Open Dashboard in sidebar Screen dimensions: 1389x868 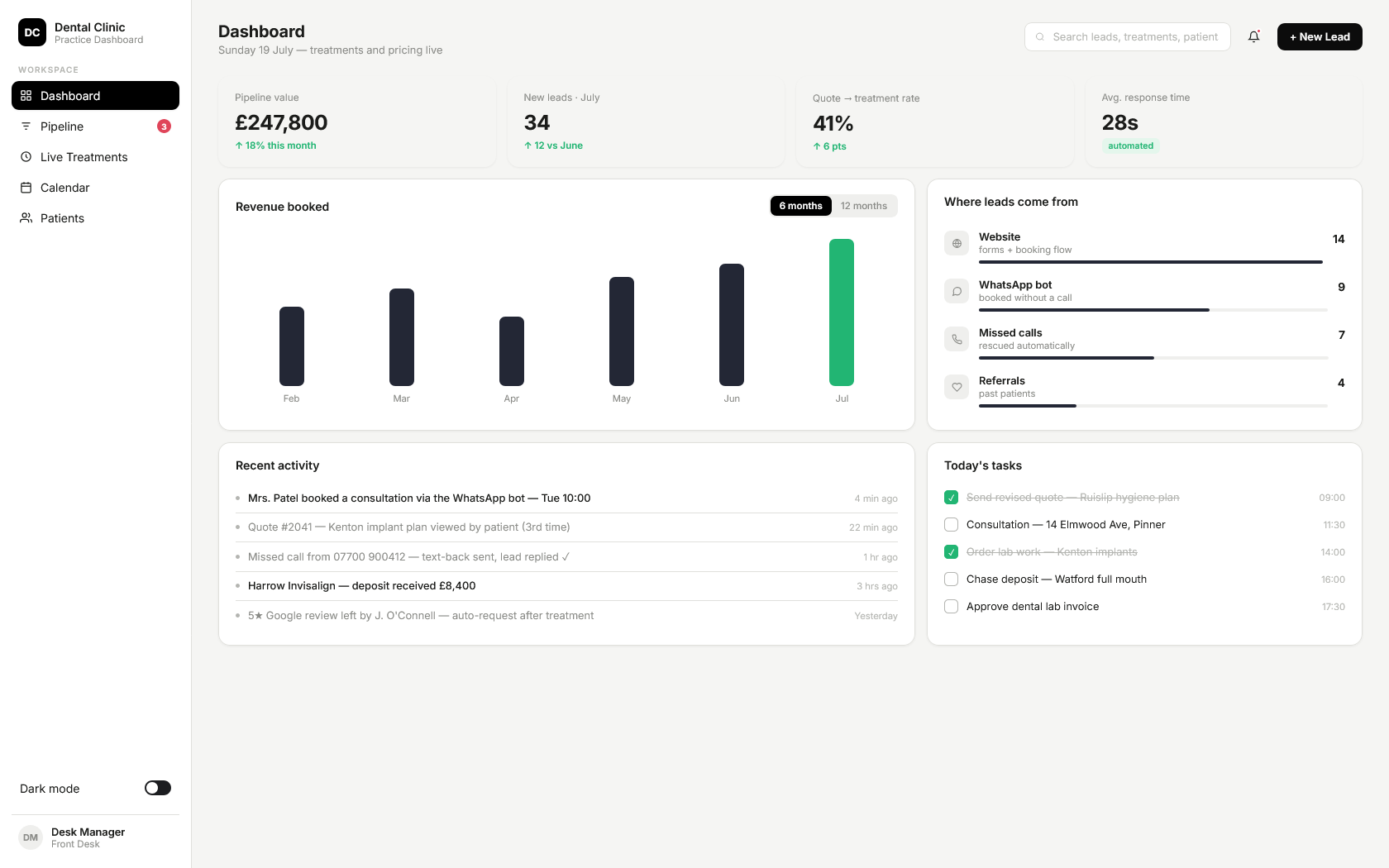95,96
